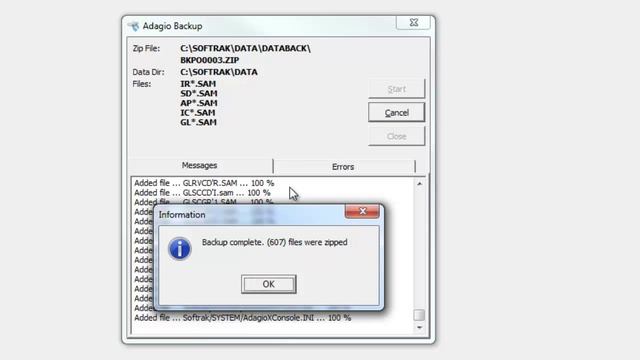Click the 'Backup complete. (607) files were zipped' text

point(275,242)
